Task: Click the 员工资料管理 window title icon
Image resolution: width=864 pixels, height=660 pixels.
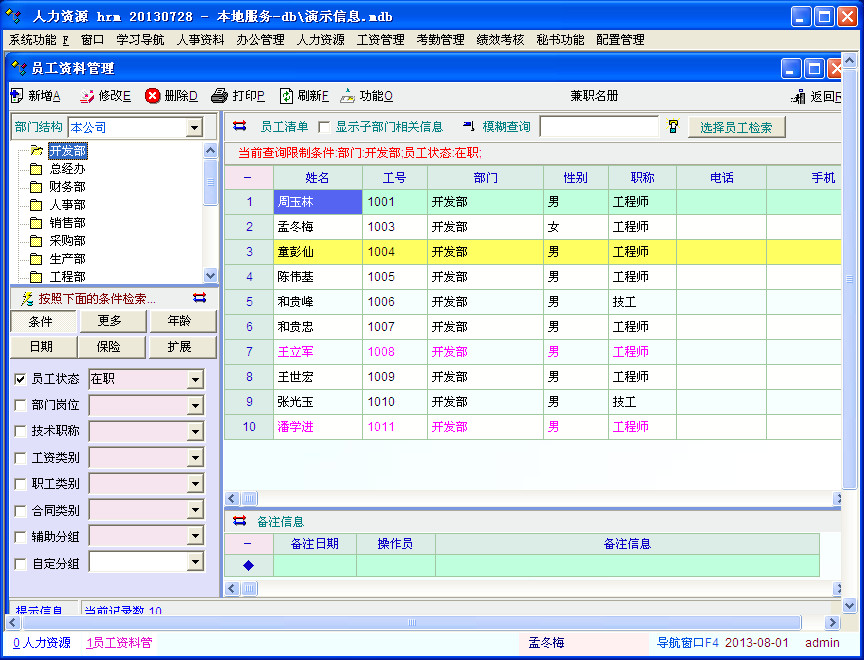Action: 19,68
